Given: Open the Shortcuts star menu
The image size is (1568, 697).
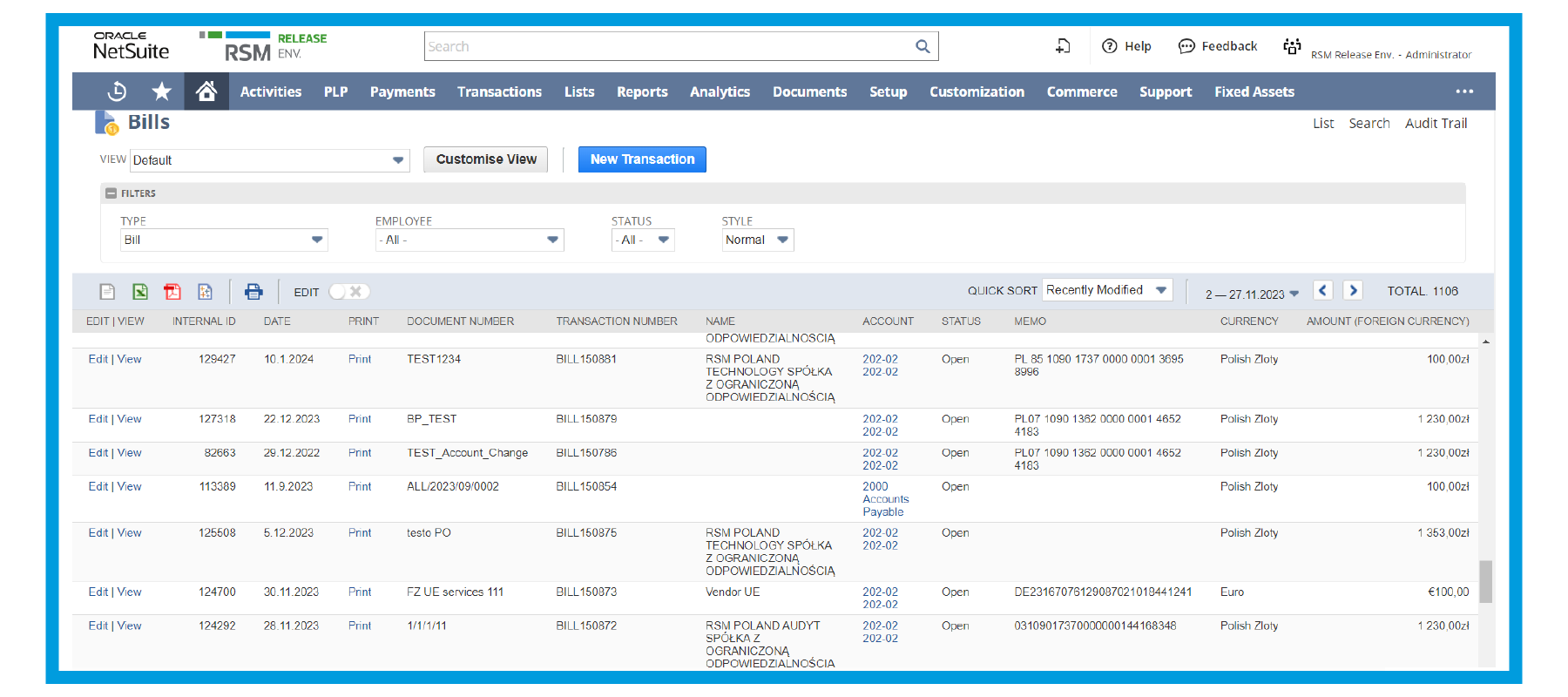Looking at the screenshot, I should 162,91.
